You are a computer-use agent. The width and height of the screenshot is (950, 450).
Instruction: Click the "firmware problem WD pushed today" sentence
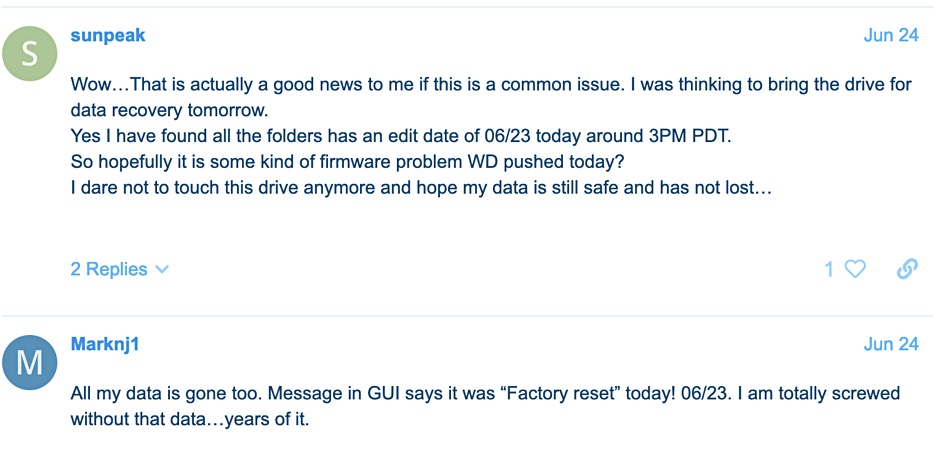[x=347, y=162]
